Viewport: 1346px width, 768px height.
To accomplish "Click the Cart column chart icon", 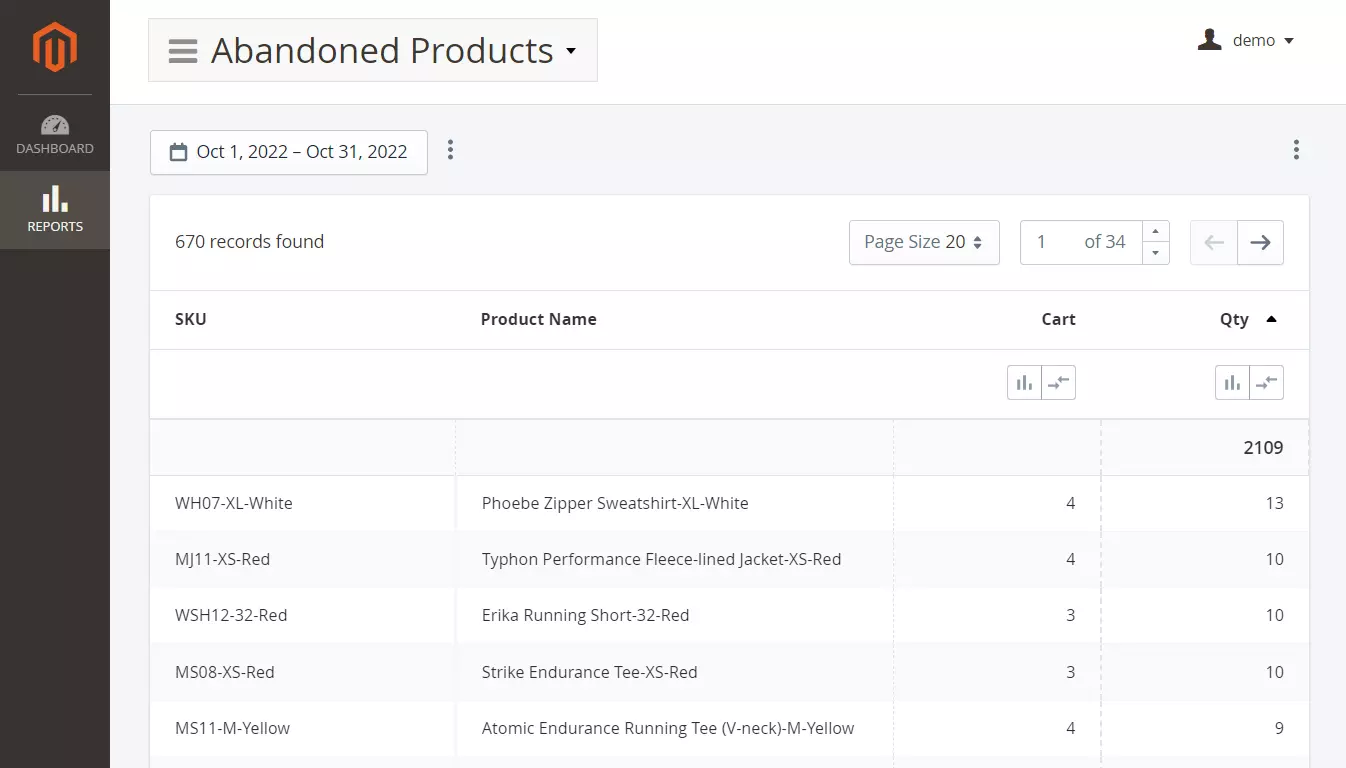I will click(x=1024, y=383).
